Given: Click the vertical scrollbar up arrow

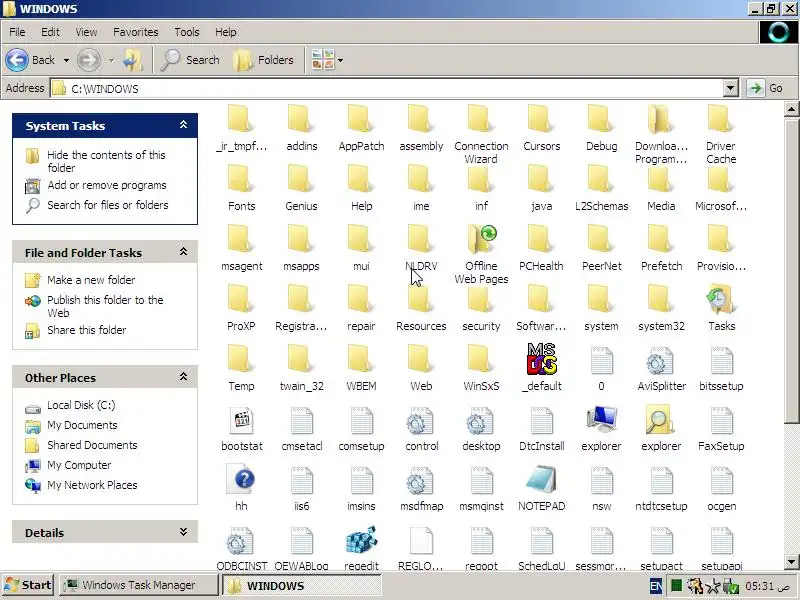Looking at the screenshot, I should pyautogui.click(x=791, y=109).
